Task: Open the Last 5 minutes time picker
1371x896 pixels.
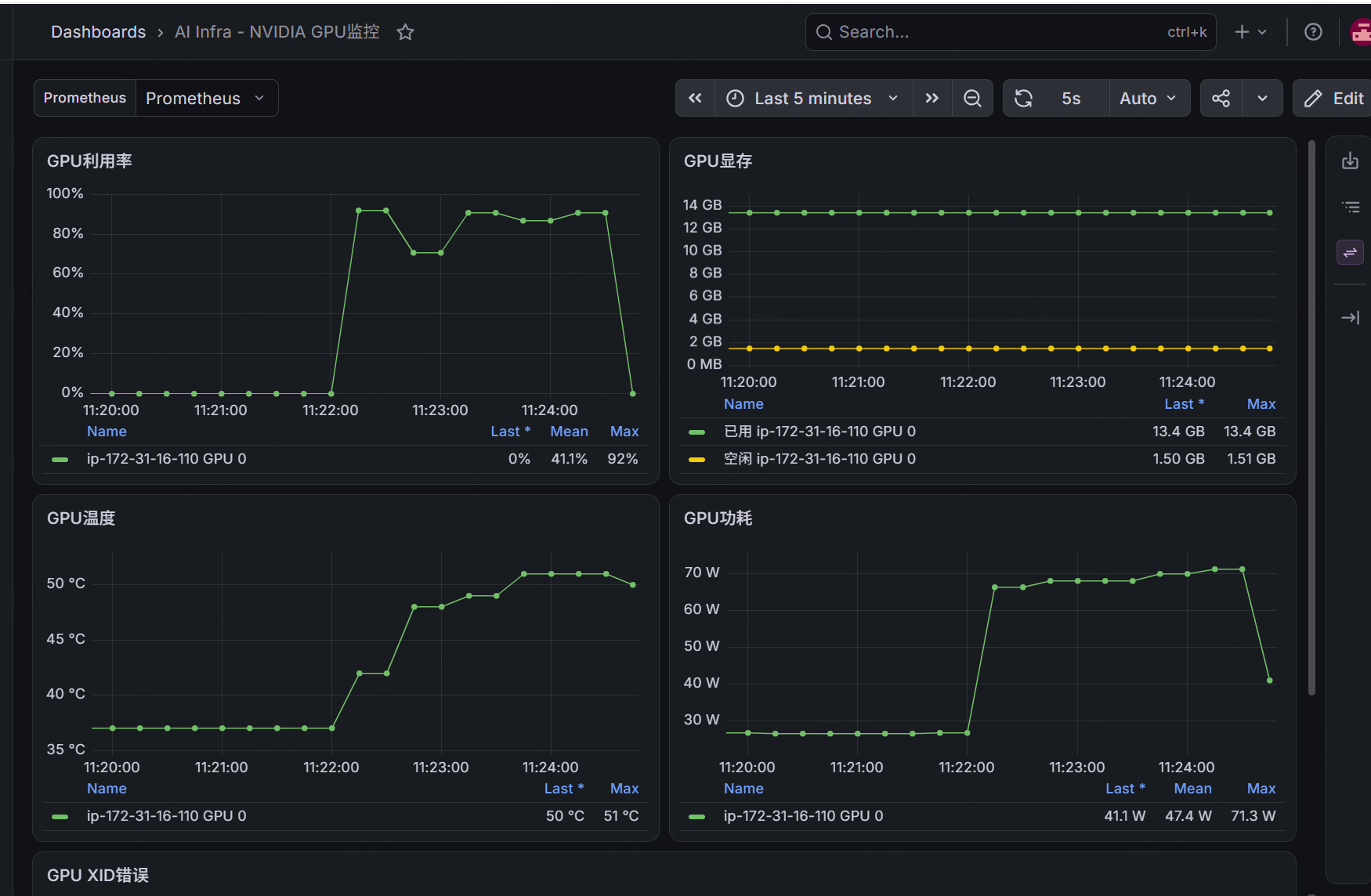Action: point(813,98)
